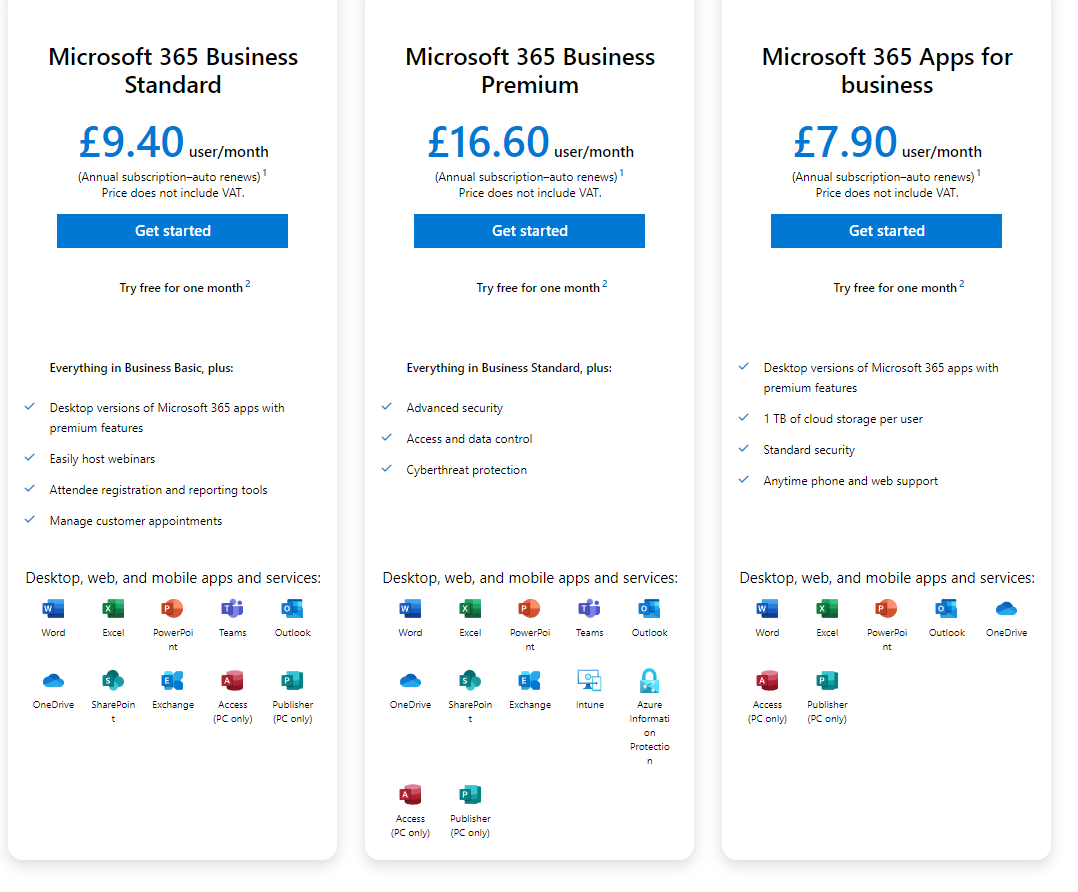Viewport: 1078px width, 892px height.
Task: Click the Excel icon in Business Standard
Action: point(113,609)
